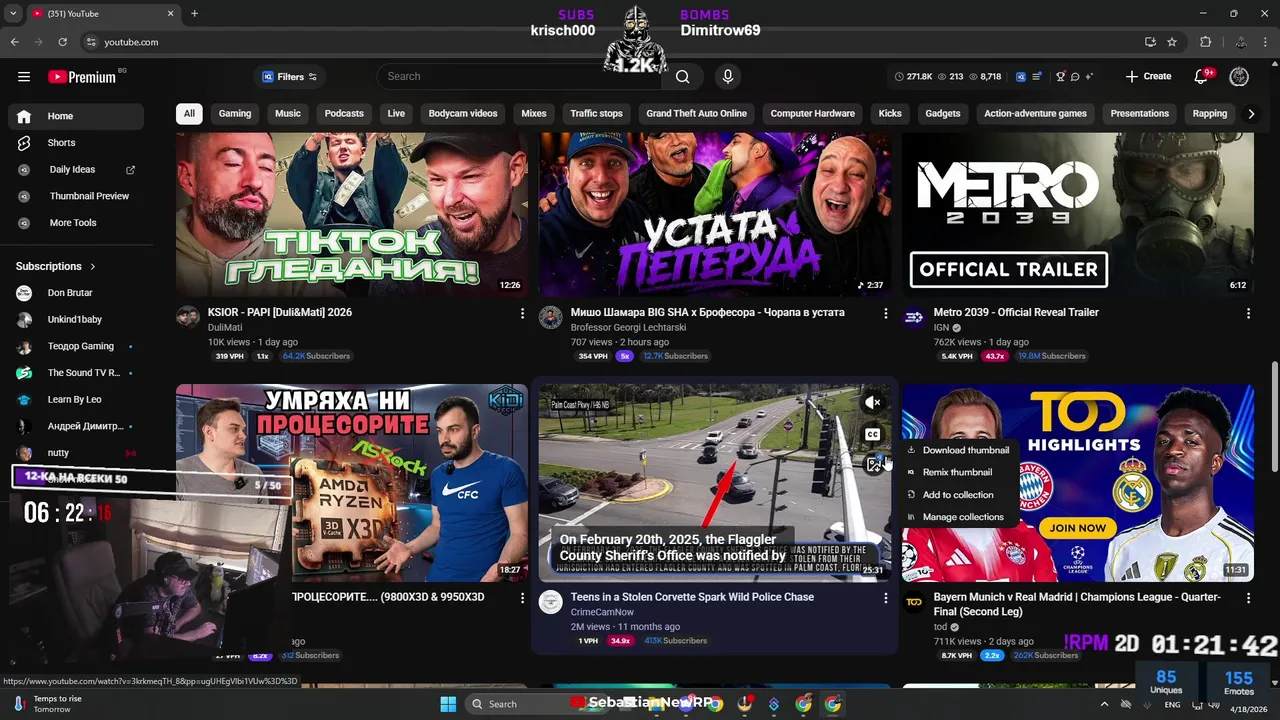The width and height of the screenshot is (1280, 720).
Task: Select the Bodycam videos chip
Action: [463, 114]
